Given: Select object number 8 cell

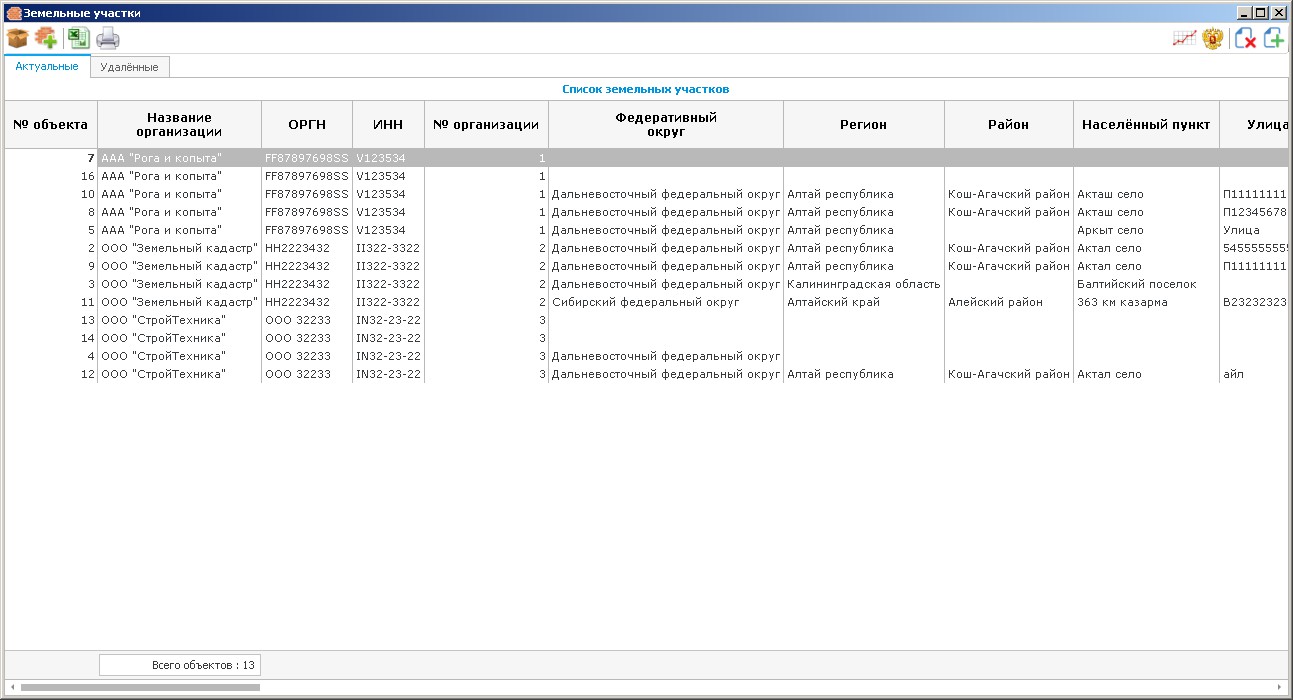Looking at the screenshot, I should click(x=51, y=212).
